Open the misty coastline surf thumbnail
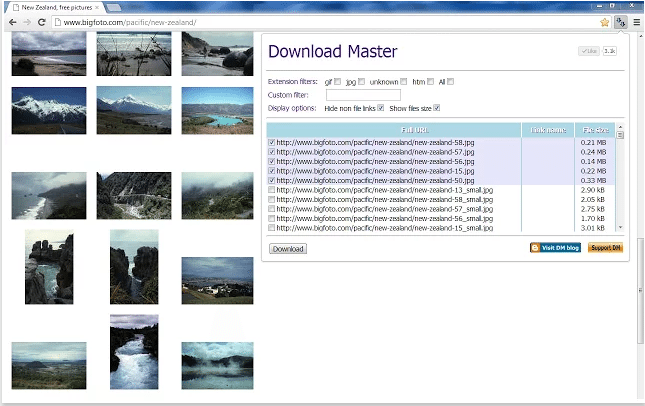The image size is (645, 406). 49,195
